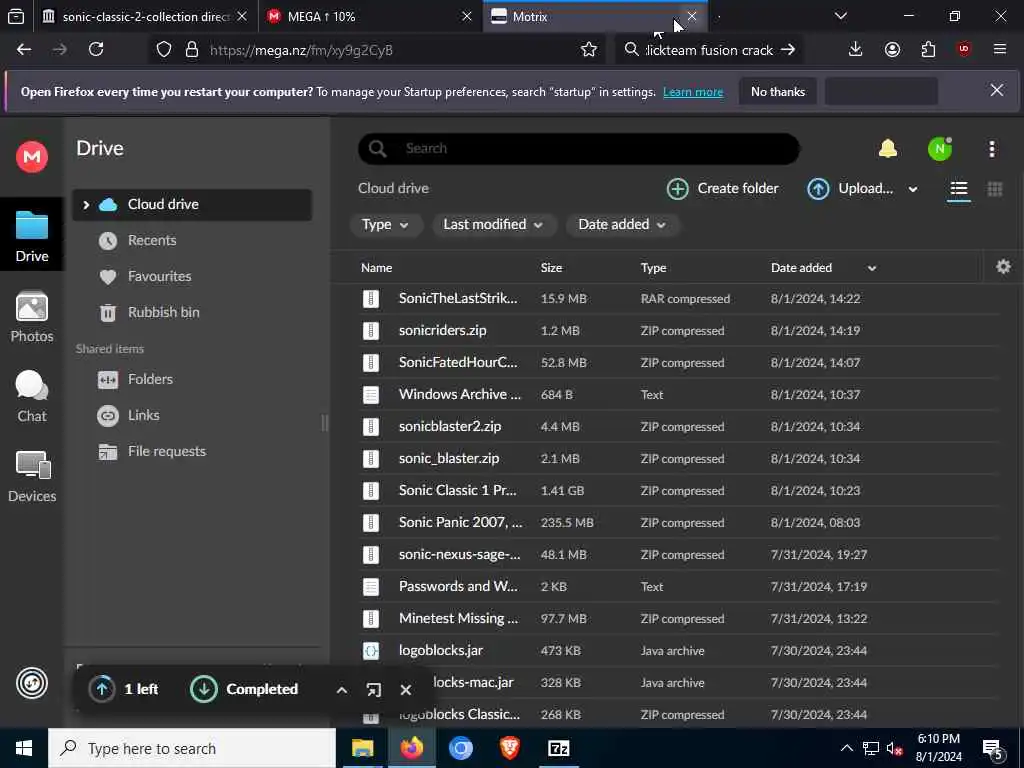Screen dimensions: 1024x768
Task: Select the sonicriders.zip file
Action: (679, 330)
